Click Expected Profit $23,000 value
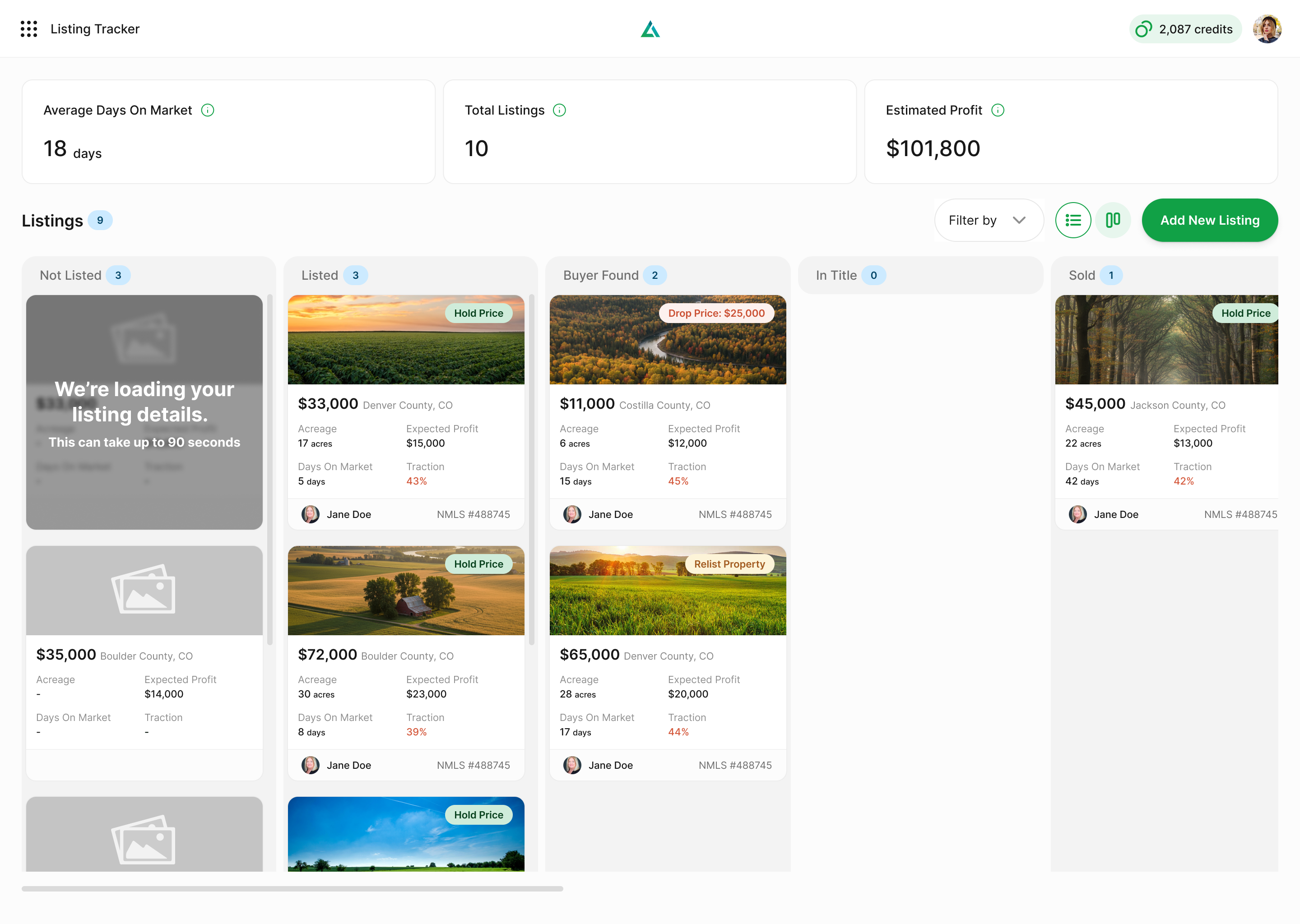This screenshot has width=1300, height=924. tap(426, 694)
